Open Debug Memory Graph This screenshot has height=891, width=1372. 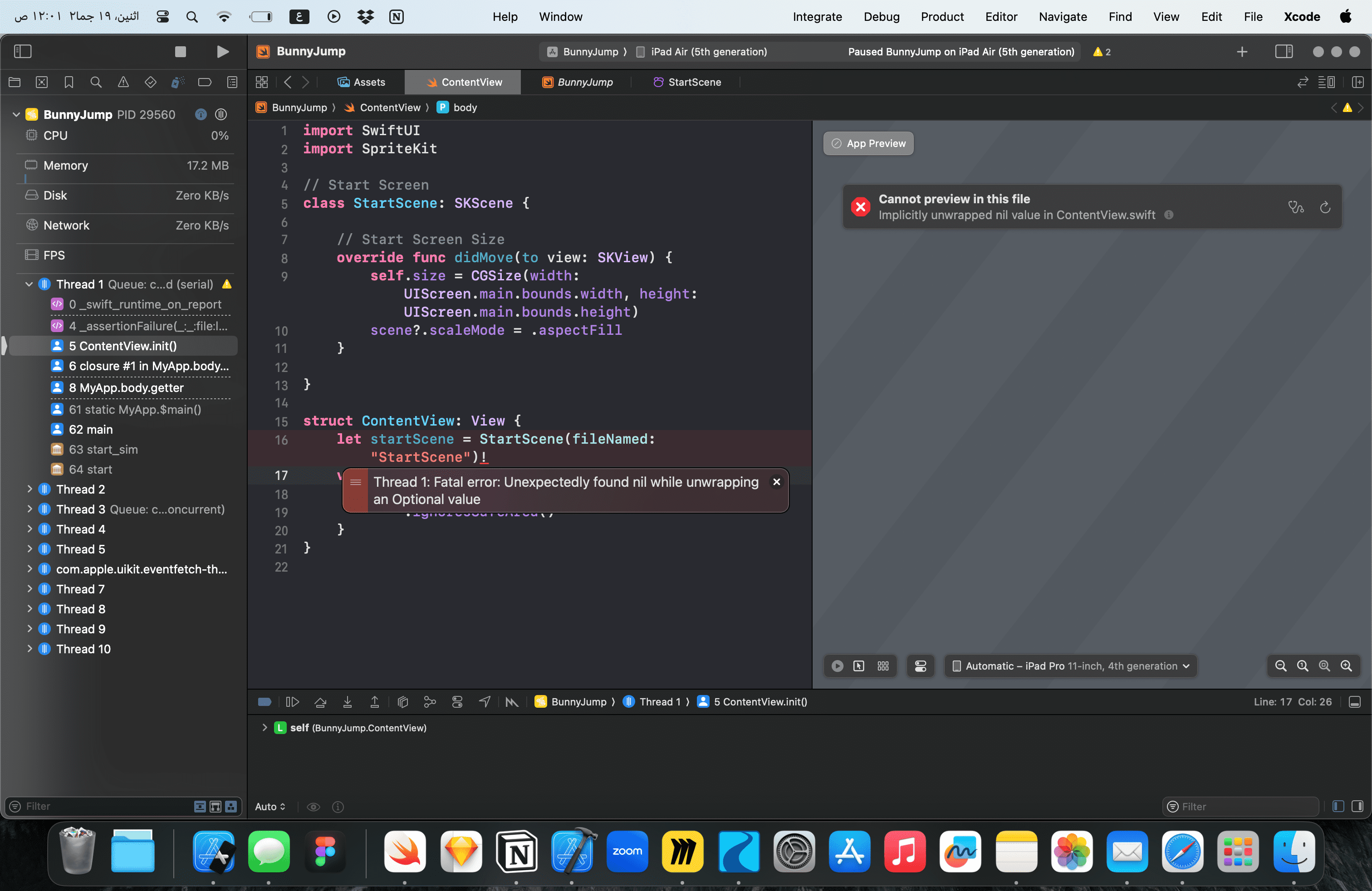(x=430, y=701)
